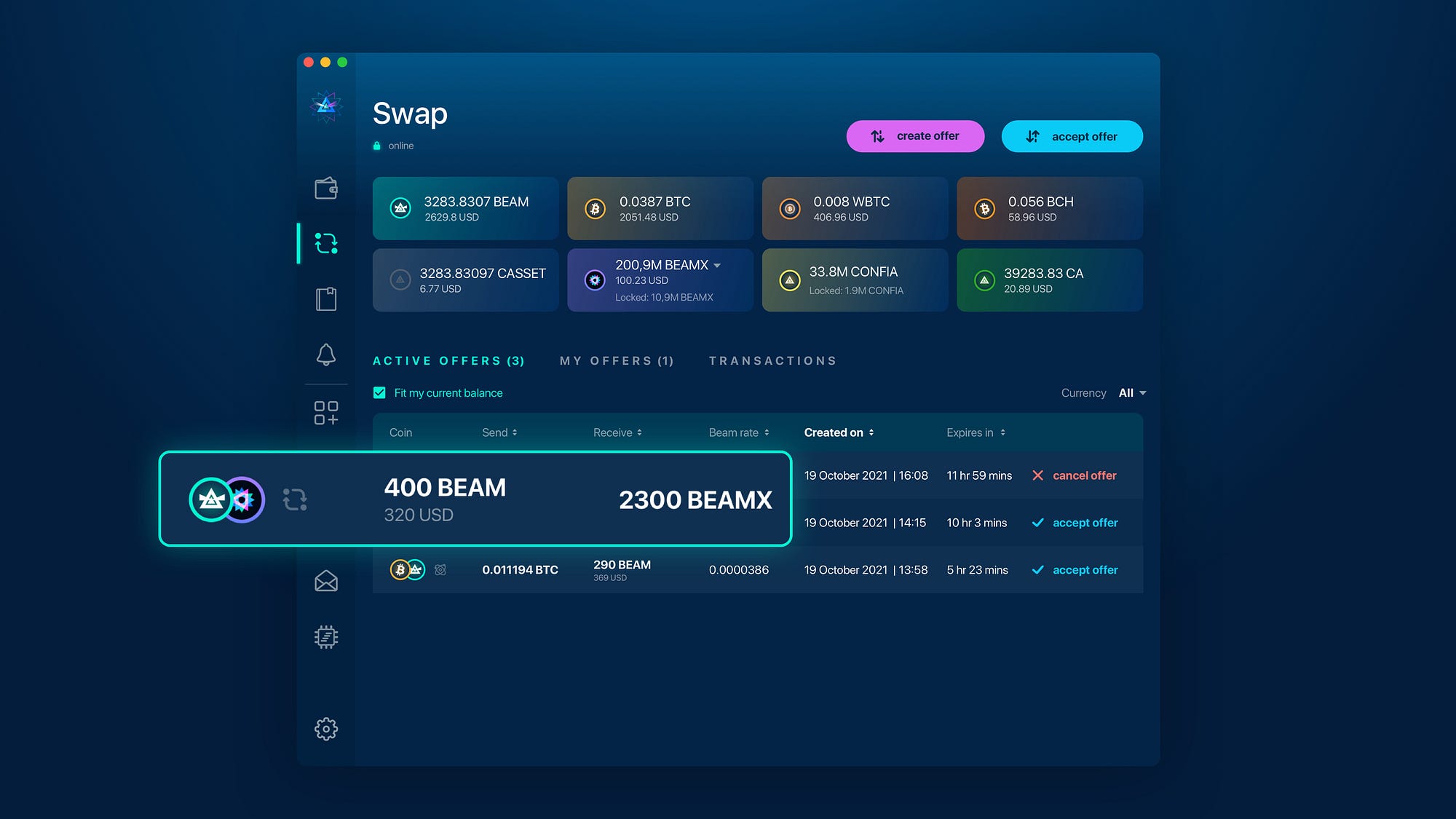Open messages via the envelope icon
The width and height of the screenshot is (1456, 819).
(326, 582)
